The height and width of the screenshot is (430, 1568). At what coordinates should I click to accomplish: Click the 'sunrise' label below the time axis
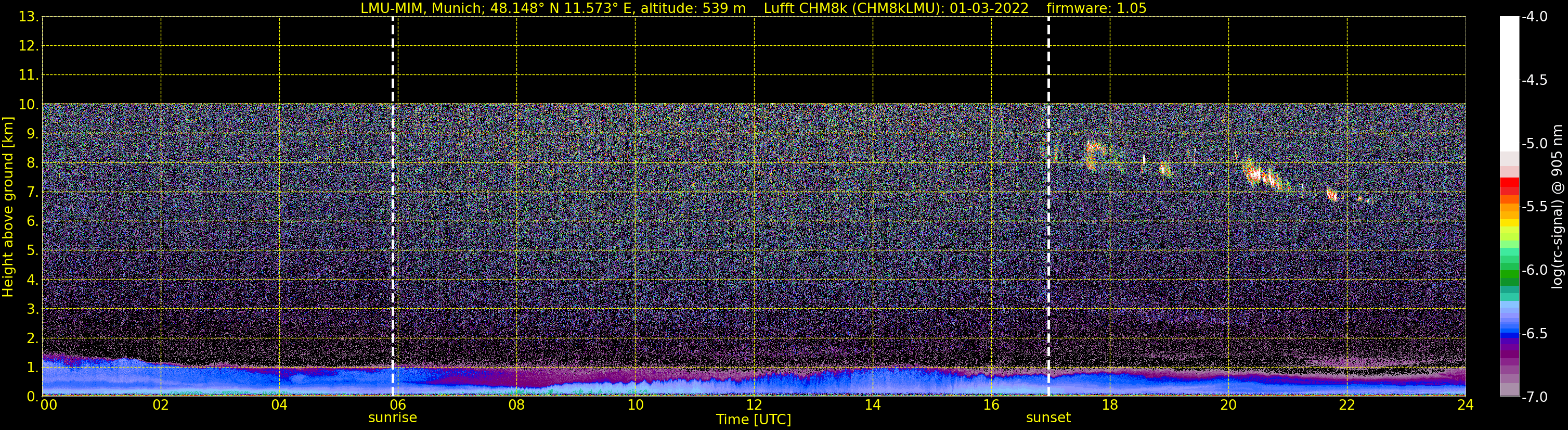[393, 418]
